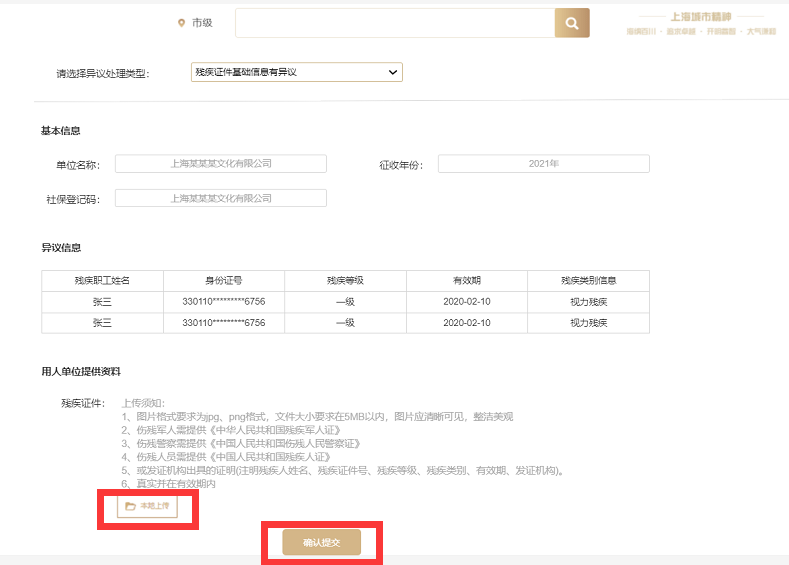Image resolution: width=789 pixels, height=565 pixels.
Task: Click second row's 视力残疾 cell
Action: click(588, 323)
